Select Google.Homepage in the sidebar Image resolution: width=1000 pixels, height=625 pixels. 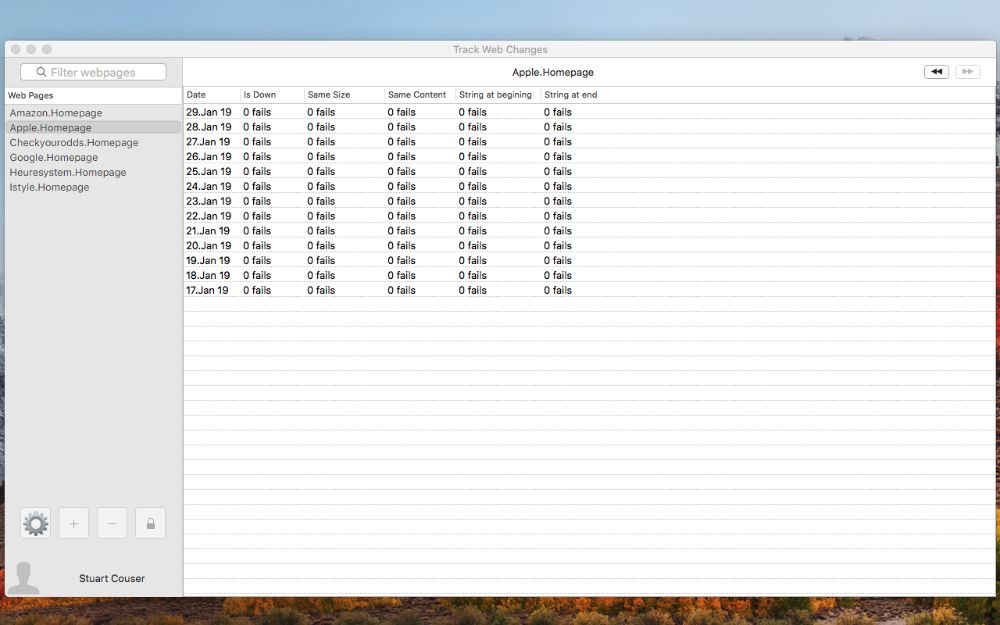pos(93,158)
